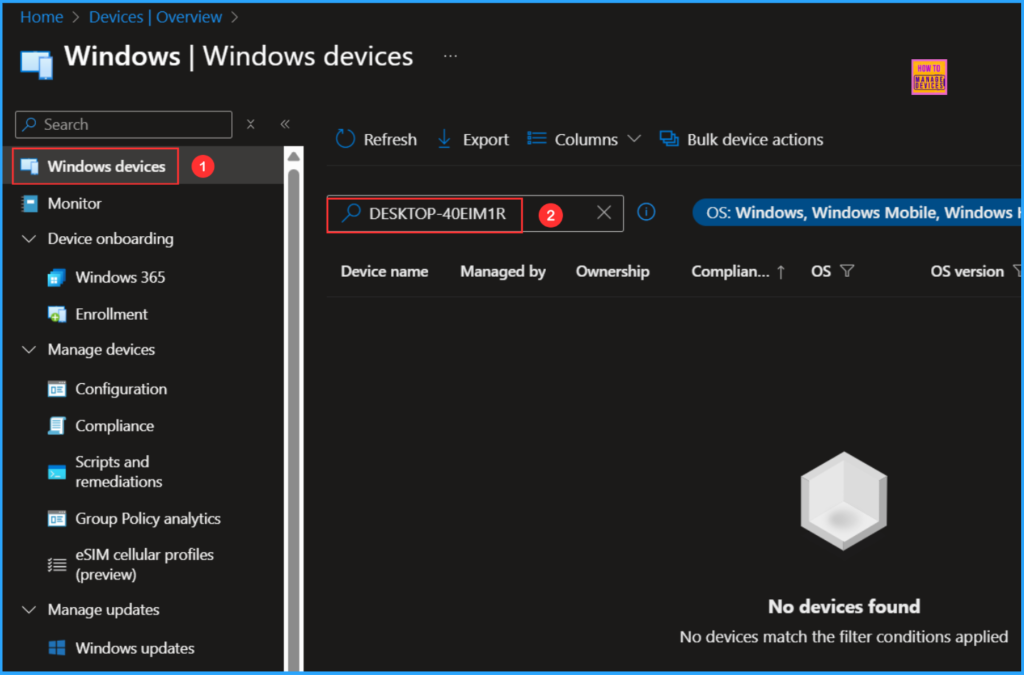Open Enrollment menu item
Screen dimensions: 1024x675
tap(112, 315)
